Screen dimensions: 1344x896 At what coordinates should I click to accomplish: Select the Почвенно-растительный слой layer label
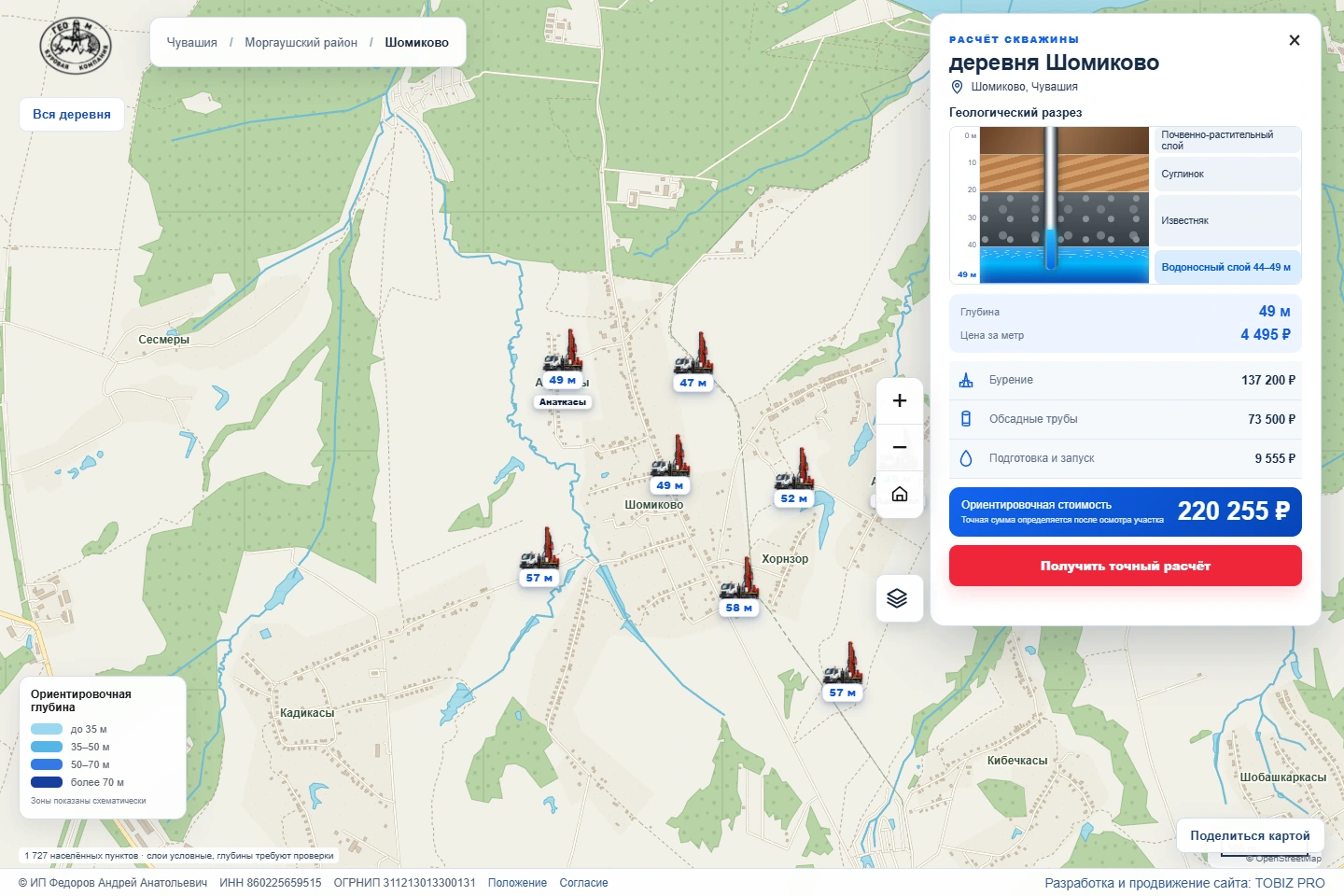coord(1228,140)
